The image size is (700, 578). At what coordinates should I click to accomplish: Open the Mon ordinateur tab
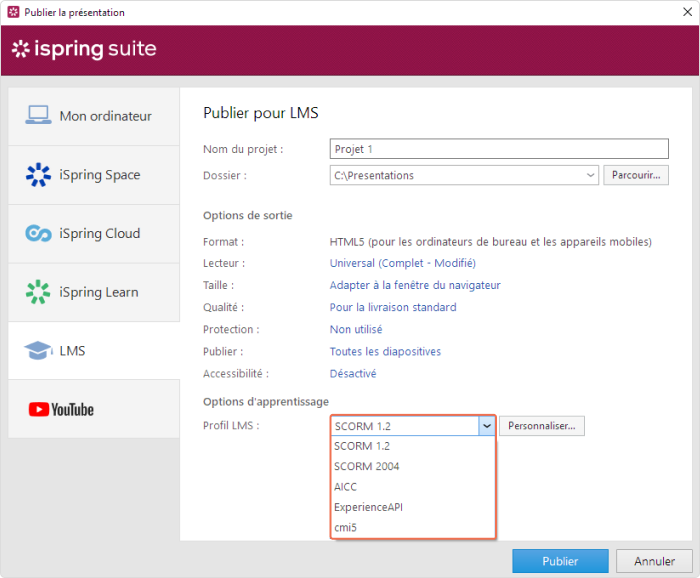pyautogui.click(x=94, y=116)
